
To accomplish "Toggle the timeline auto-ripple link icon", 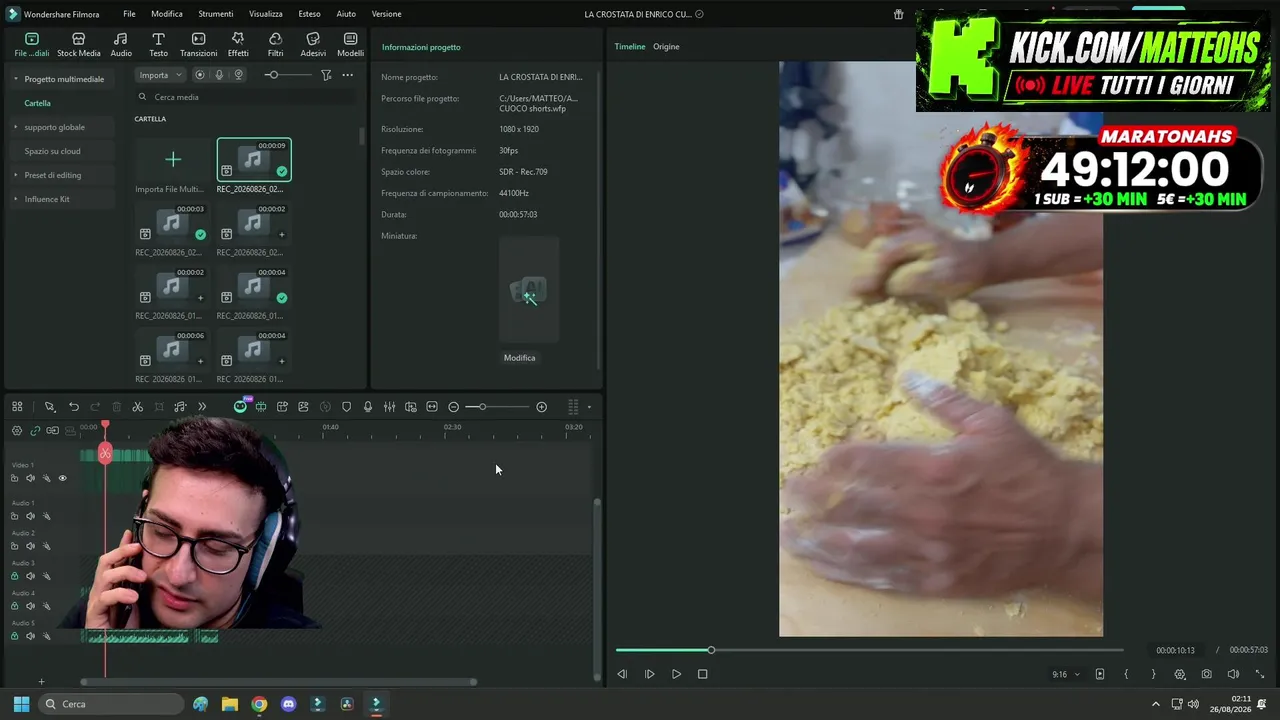I will coord(35,431).
